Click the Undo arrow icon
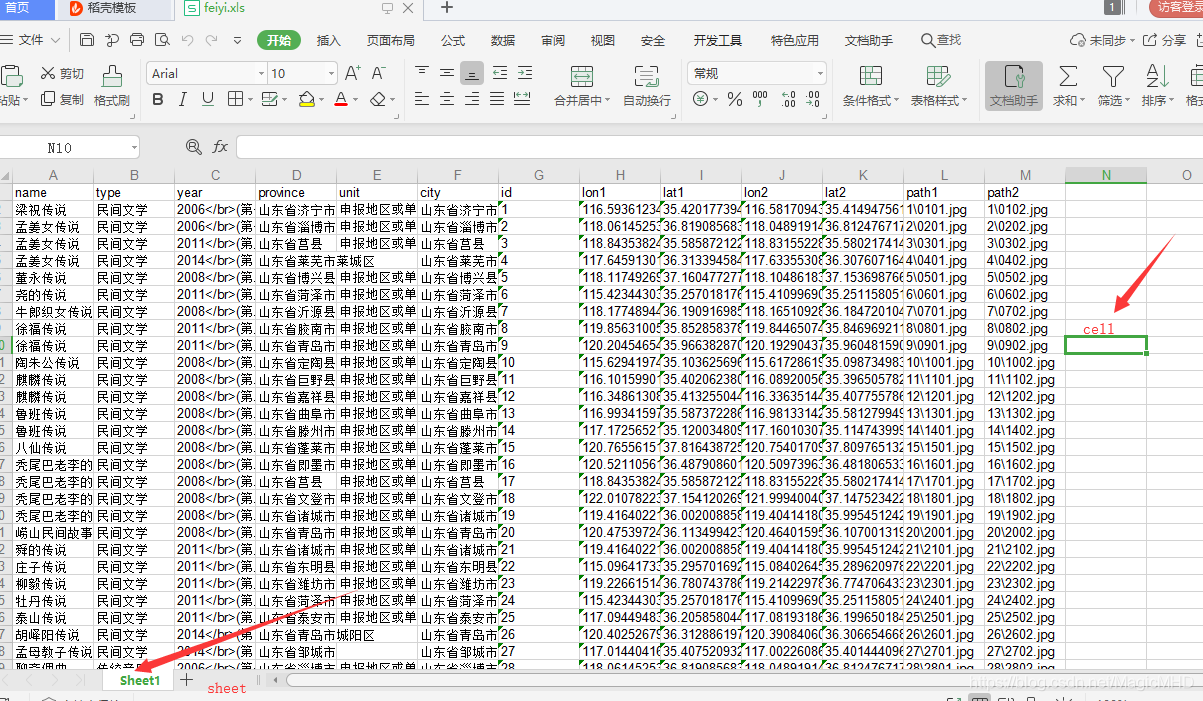Image resolution: width=1203 pixels, height=701 pixels. (187, 40)
